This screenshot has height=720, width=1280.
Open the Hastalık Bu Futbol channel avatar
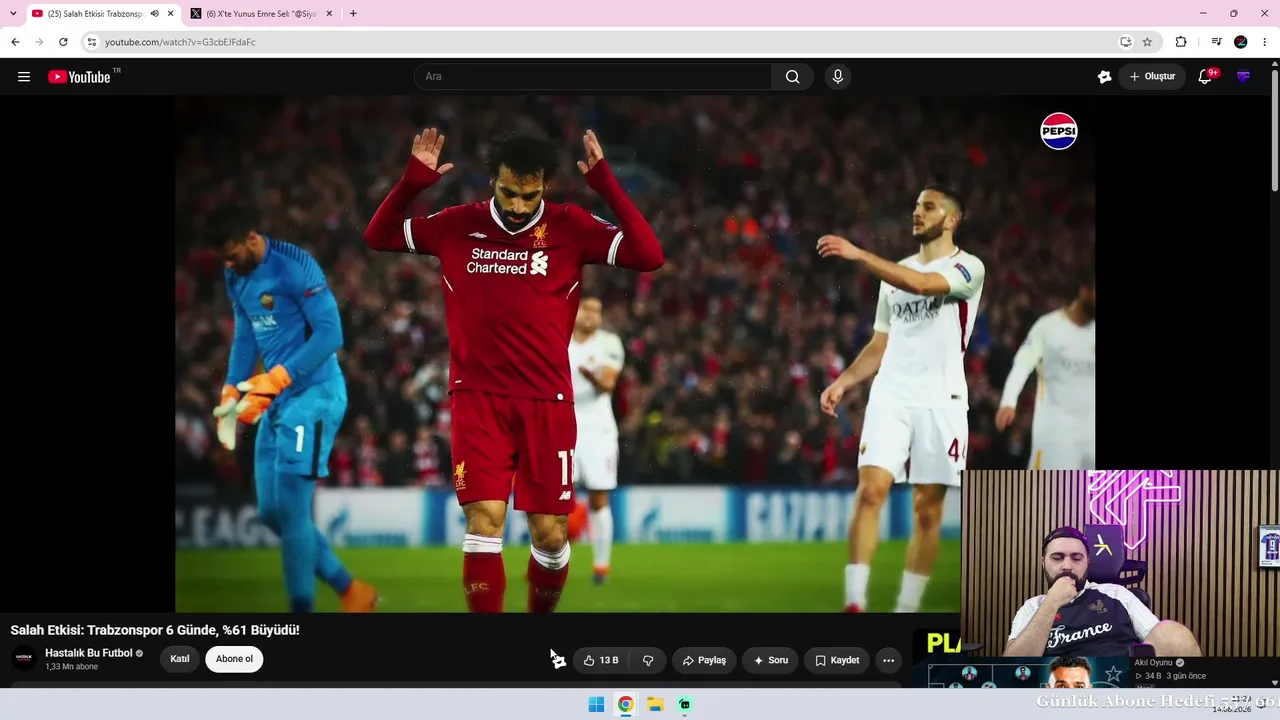24,659
